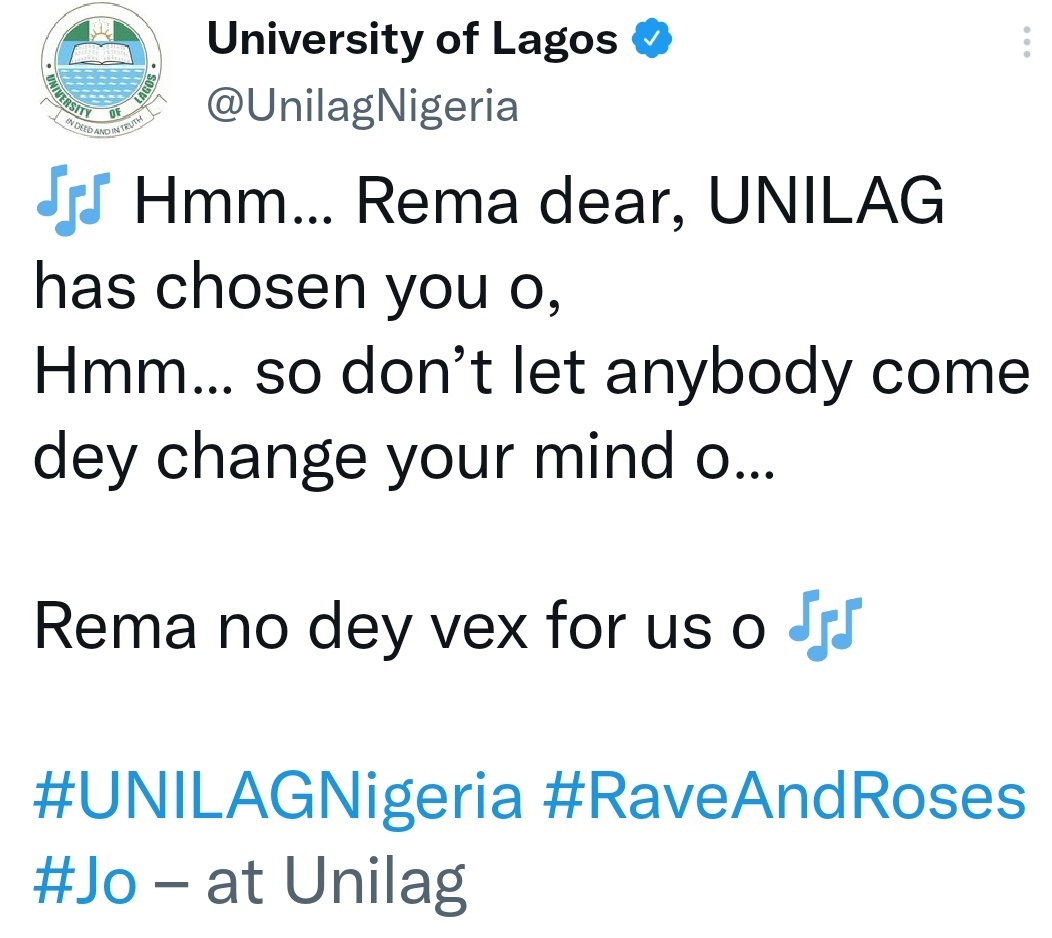
Task: Click the music notes emoji before "Hmm... Rema dear"
Action: (73, 207)
